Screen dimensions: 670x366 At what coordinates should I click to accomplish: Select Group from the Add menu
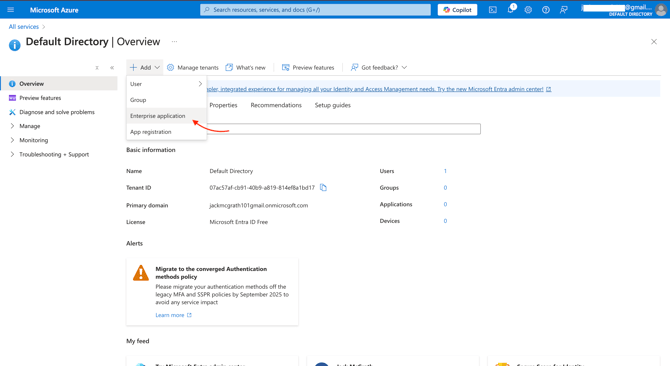[x=166, y=100]
